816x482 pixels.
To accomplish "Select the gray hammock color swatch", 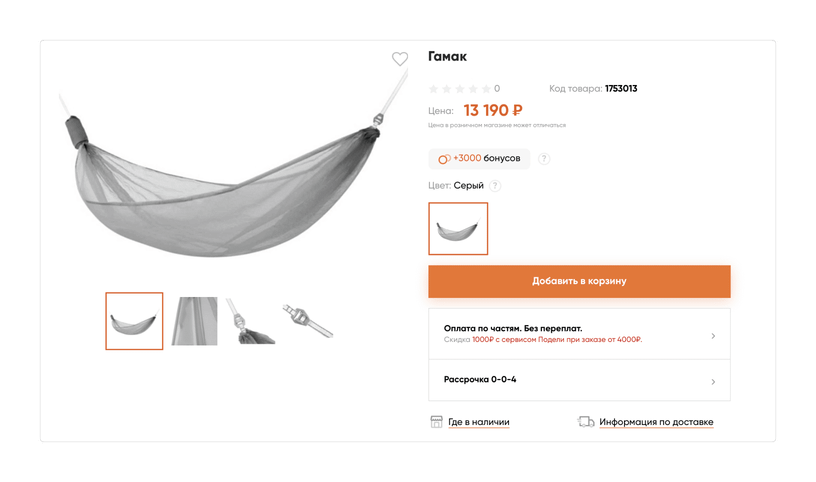I will [458, 229].
